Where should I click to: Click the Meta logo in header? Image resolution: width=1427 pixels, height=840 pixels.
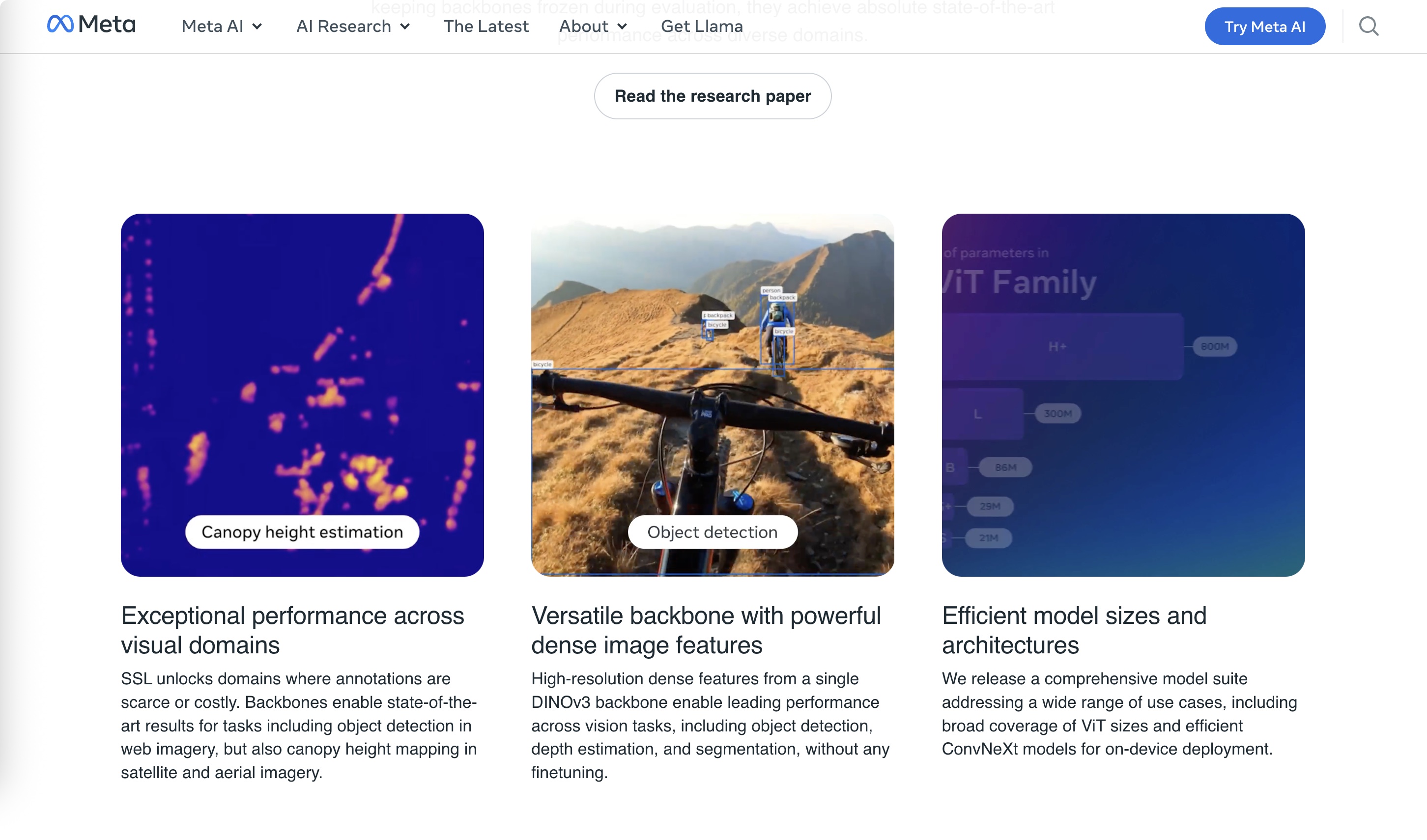pyautogui.click(x=91, y=25)
